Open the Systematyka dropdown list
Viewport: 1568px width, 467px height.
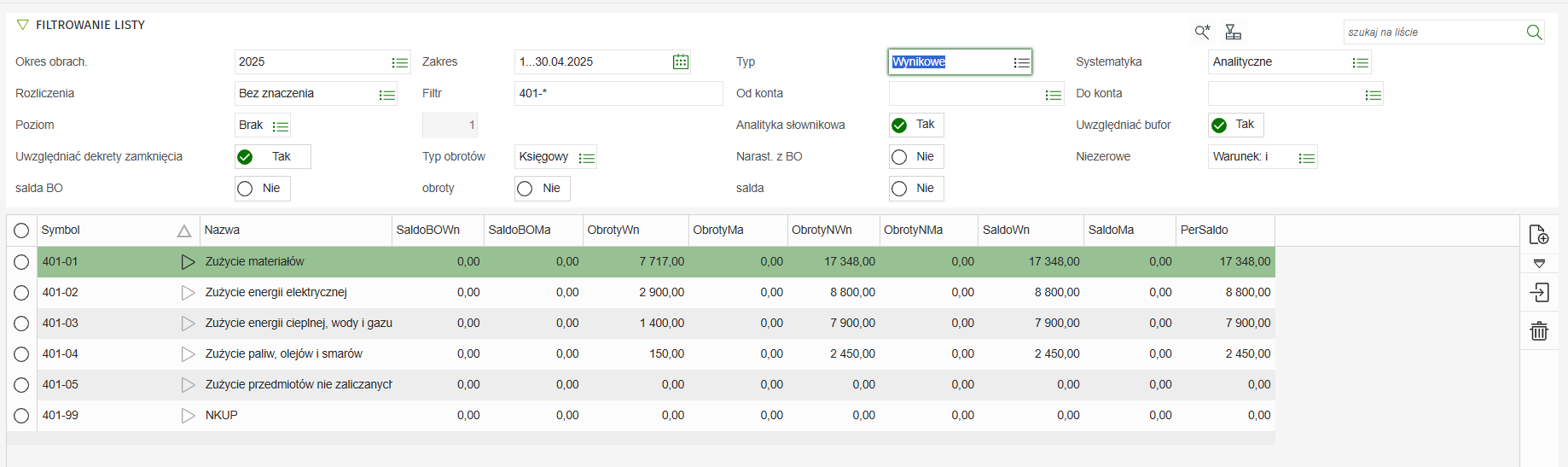1360,62
